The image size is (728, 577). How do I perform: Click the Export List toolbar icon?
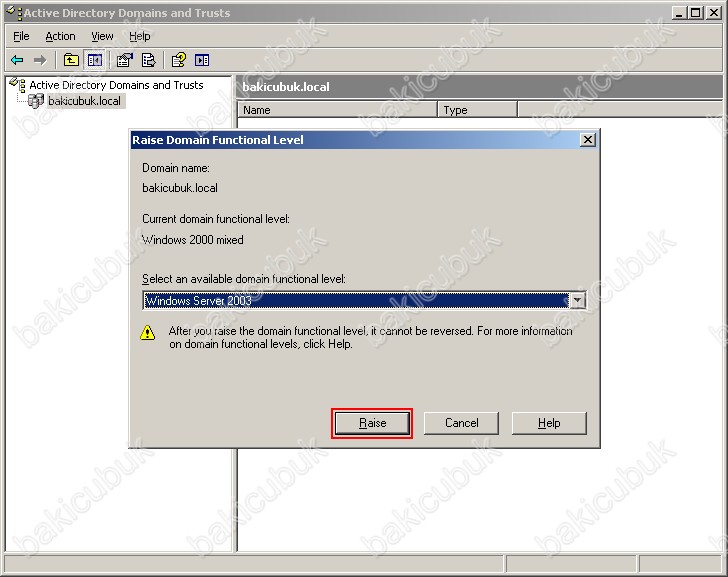pyautogui.click(x=149, y=60)
